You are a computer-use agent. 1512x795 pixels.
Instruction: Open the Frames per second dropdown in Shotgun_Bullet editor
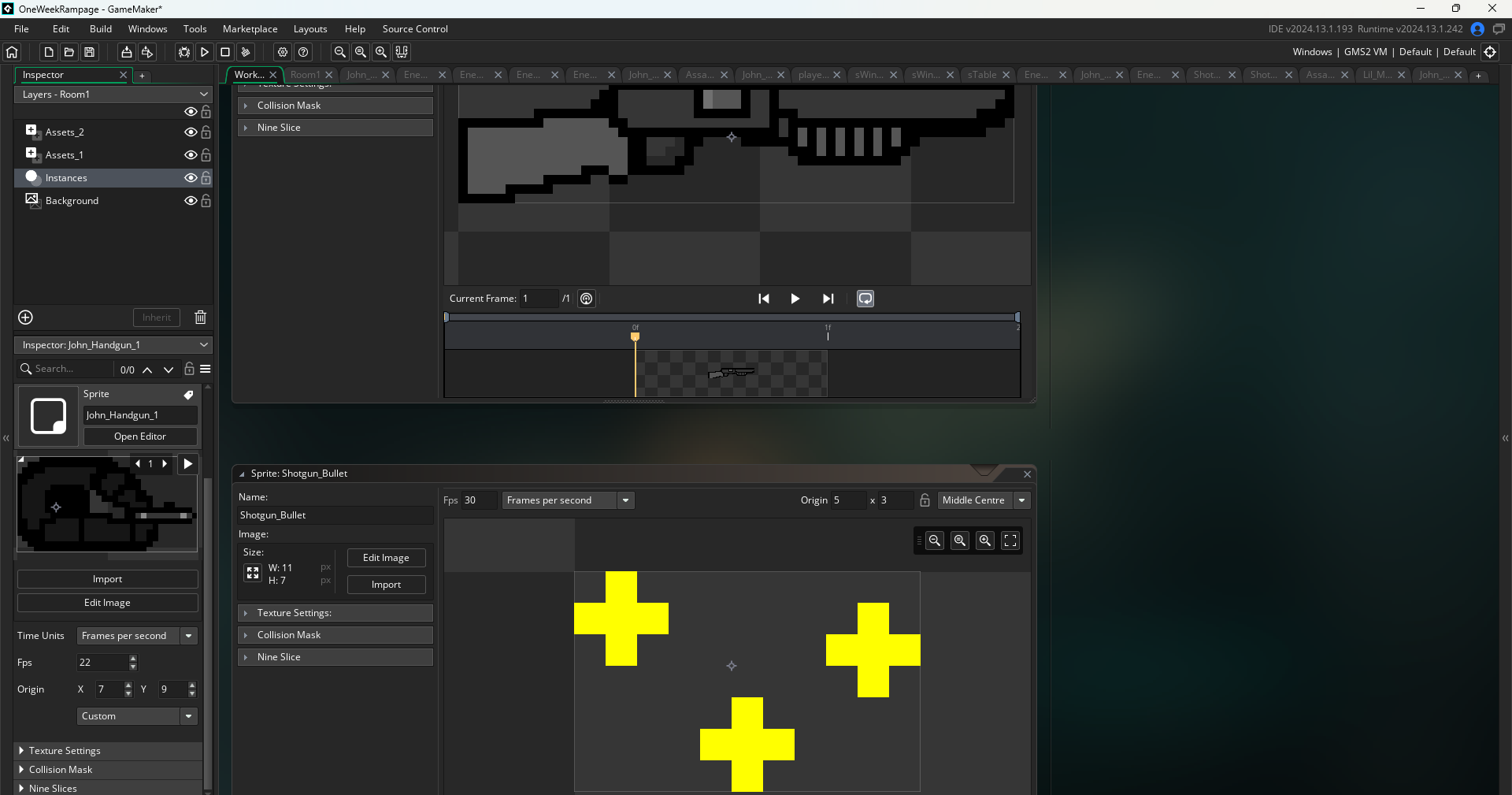pos(569,500)
